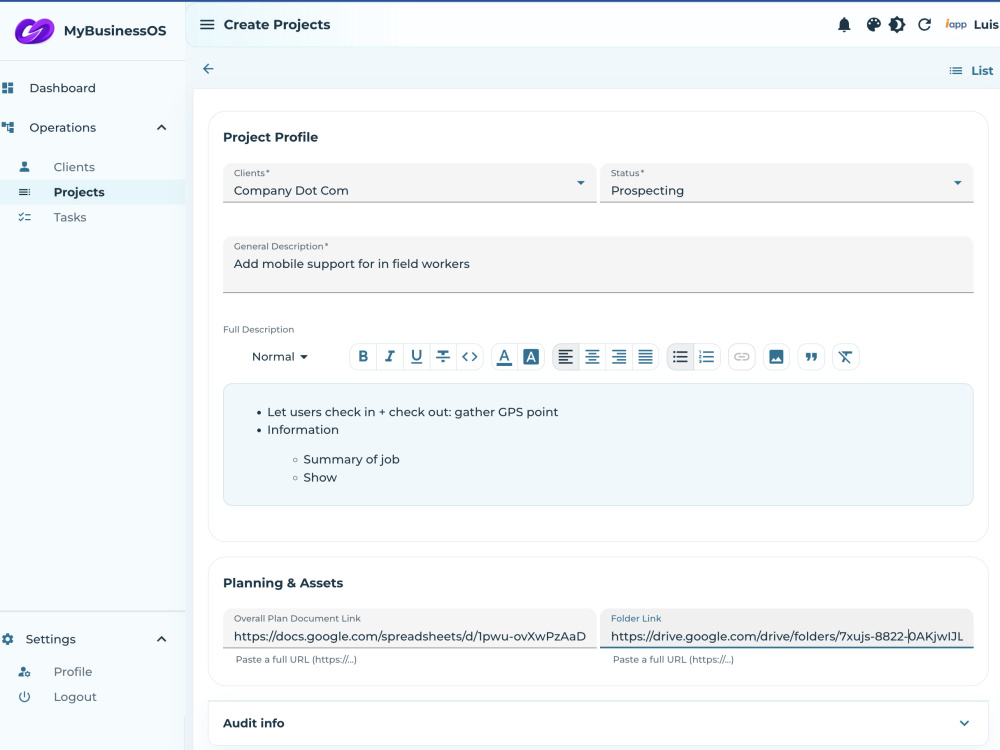Click the Overall Plan Document Link field
This screenshot has width=1000, height=750.
click(409, 628)
